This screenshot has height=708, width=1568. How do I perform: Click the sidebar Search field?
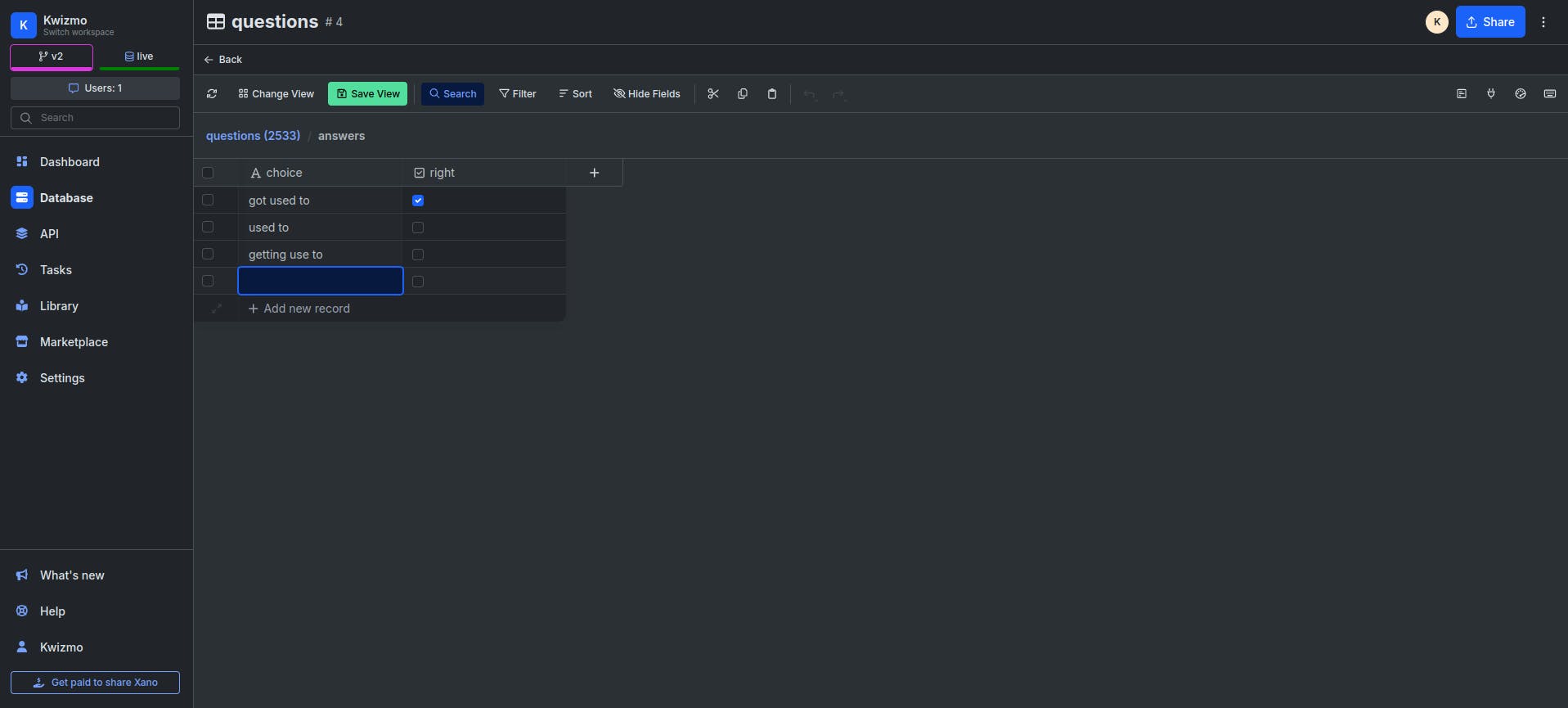pyautogui.click(x=96, y=118)
